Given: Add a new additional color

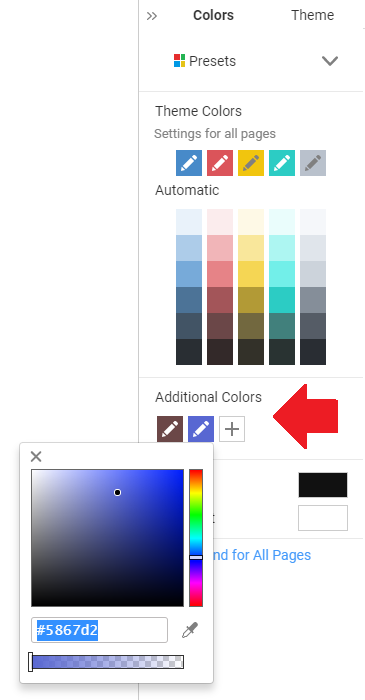Looking at the screenshot, I should [232, 429].
